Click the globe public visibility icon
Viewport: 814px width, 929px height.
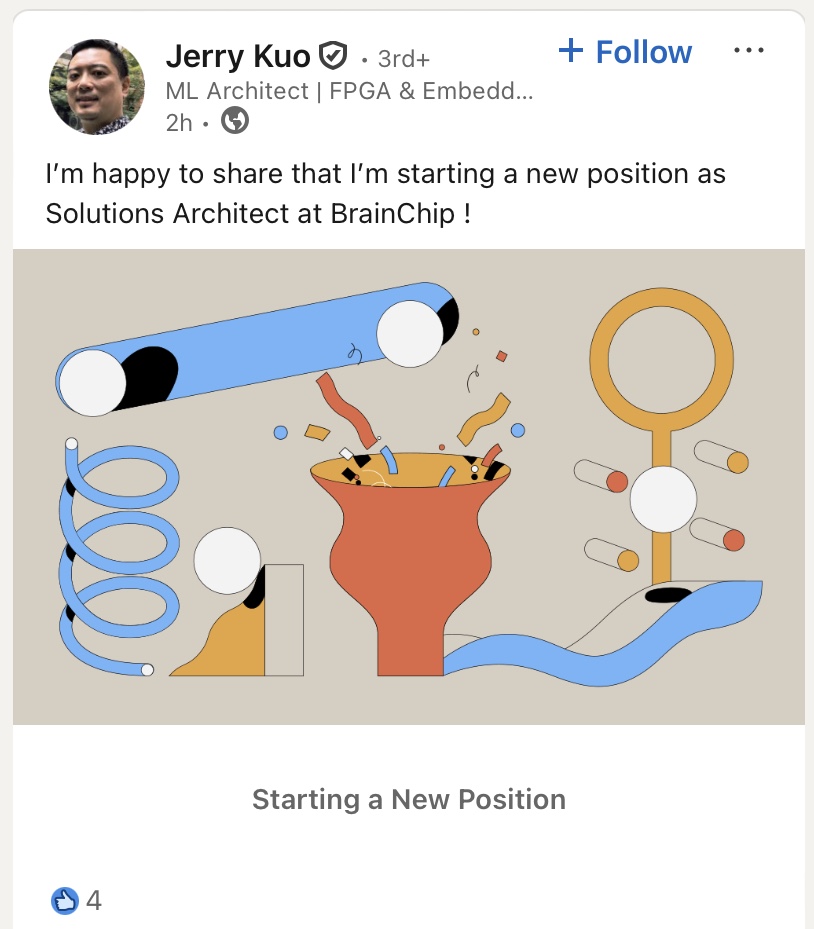tap(234, 121)
